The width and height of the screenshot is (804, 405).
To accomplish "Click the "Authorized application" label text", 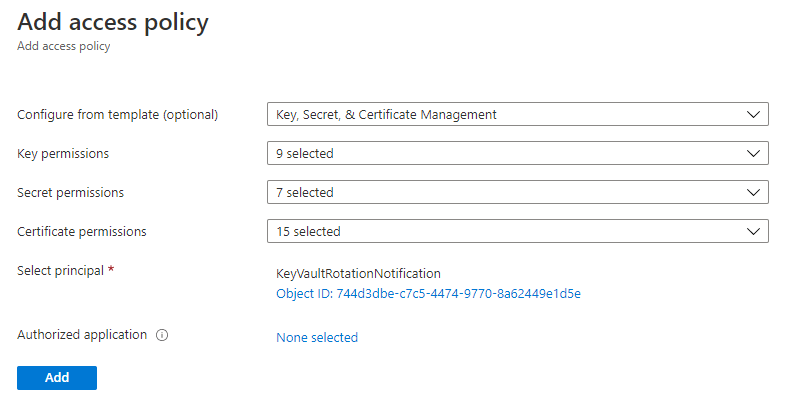I will [x=82, y=335].
